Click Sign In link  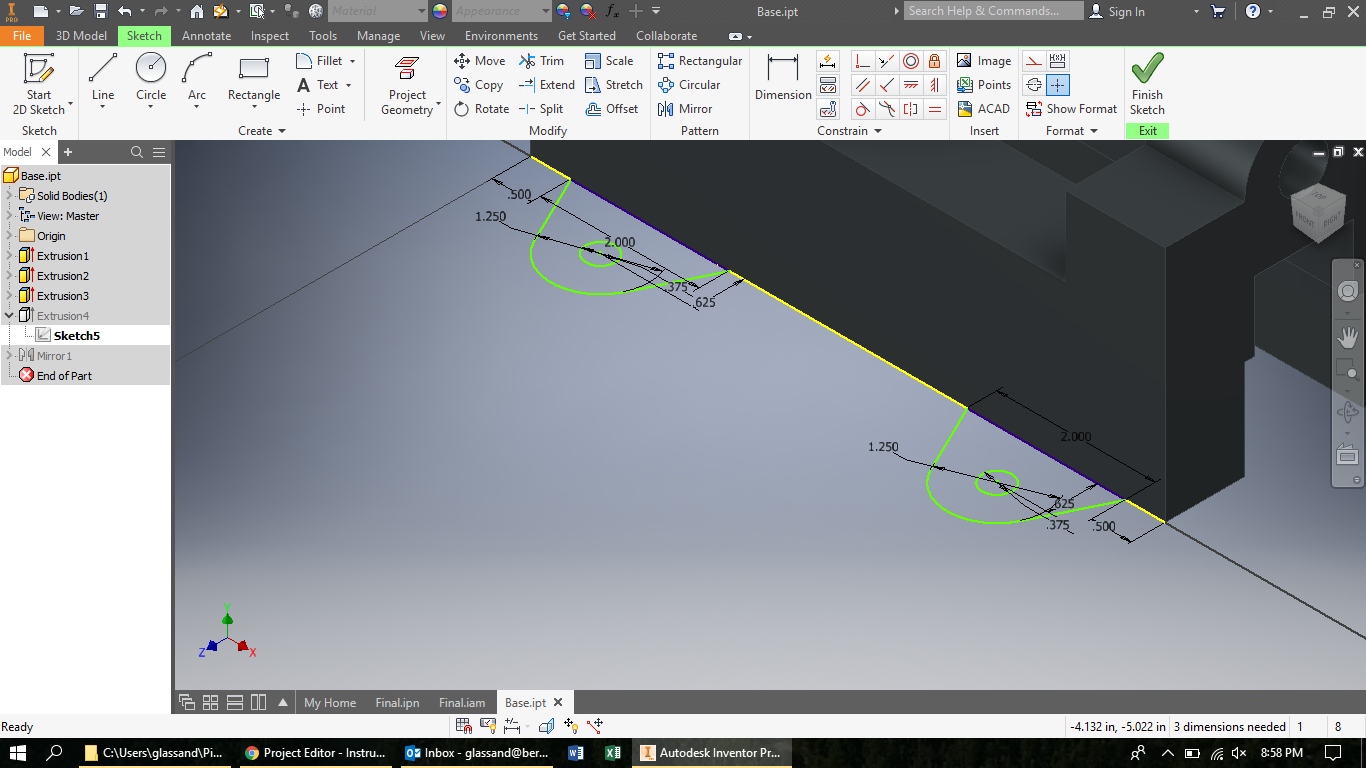[x=1117, y=11]
